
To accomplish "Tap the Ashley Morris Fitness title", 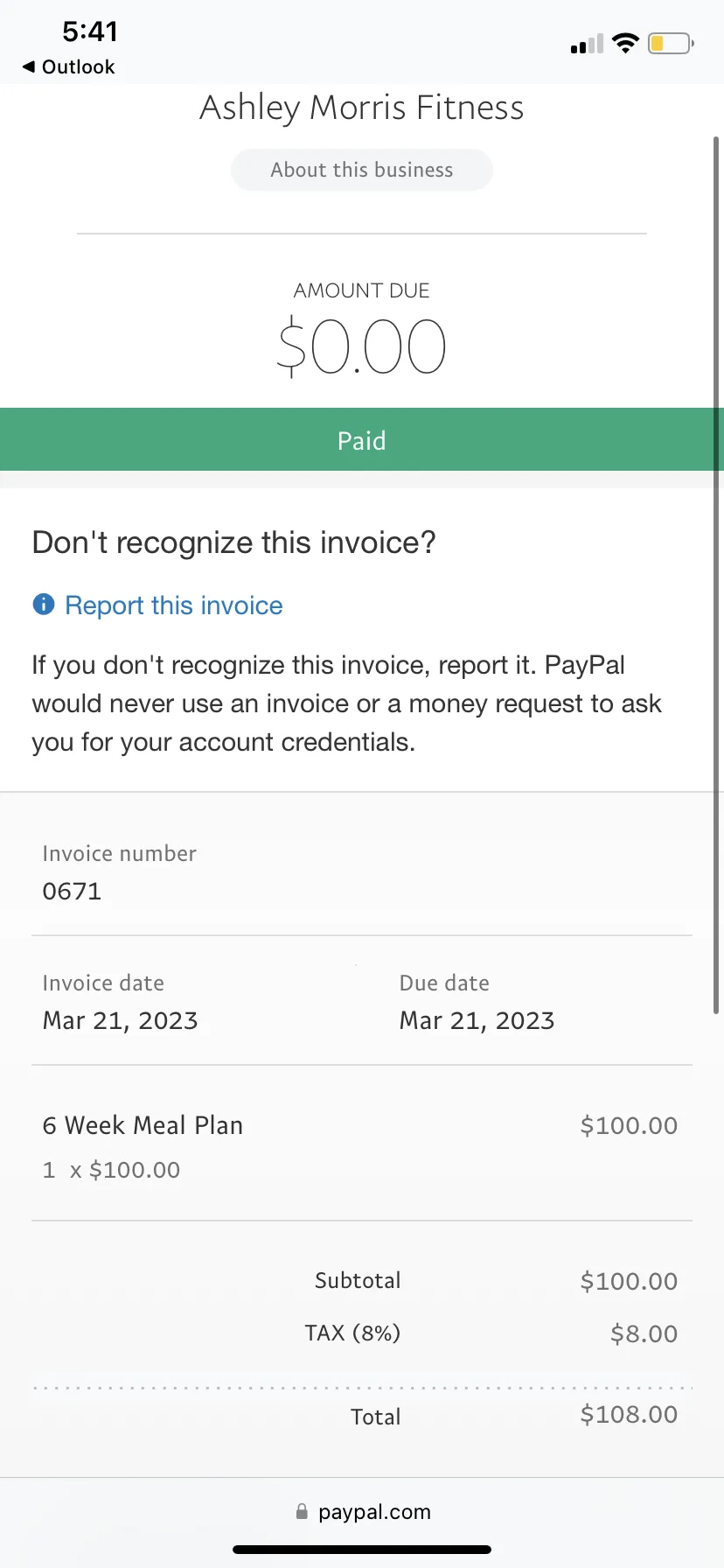I will pyautogui.click(x=362, y=108).
